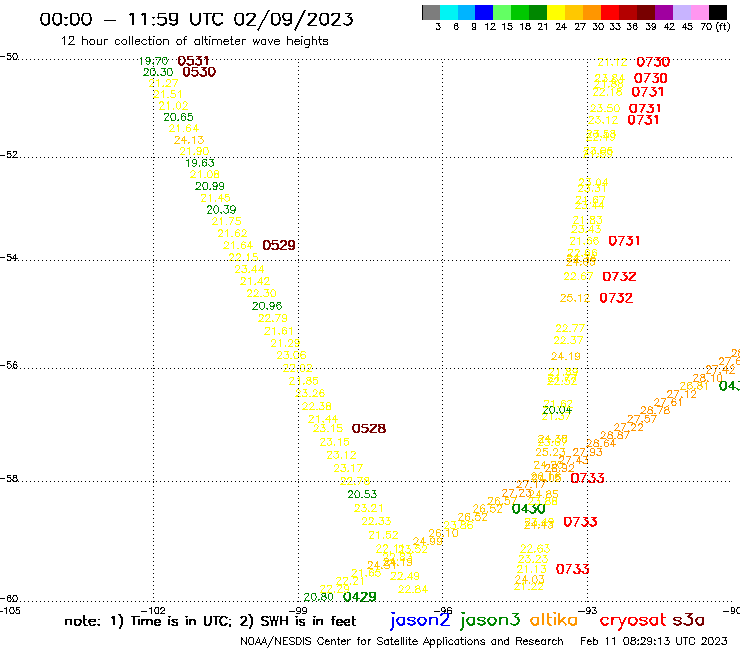Click the 20.96 wave height value
Viewport: 740px width, 650px height.
click(x=267, y=306)
